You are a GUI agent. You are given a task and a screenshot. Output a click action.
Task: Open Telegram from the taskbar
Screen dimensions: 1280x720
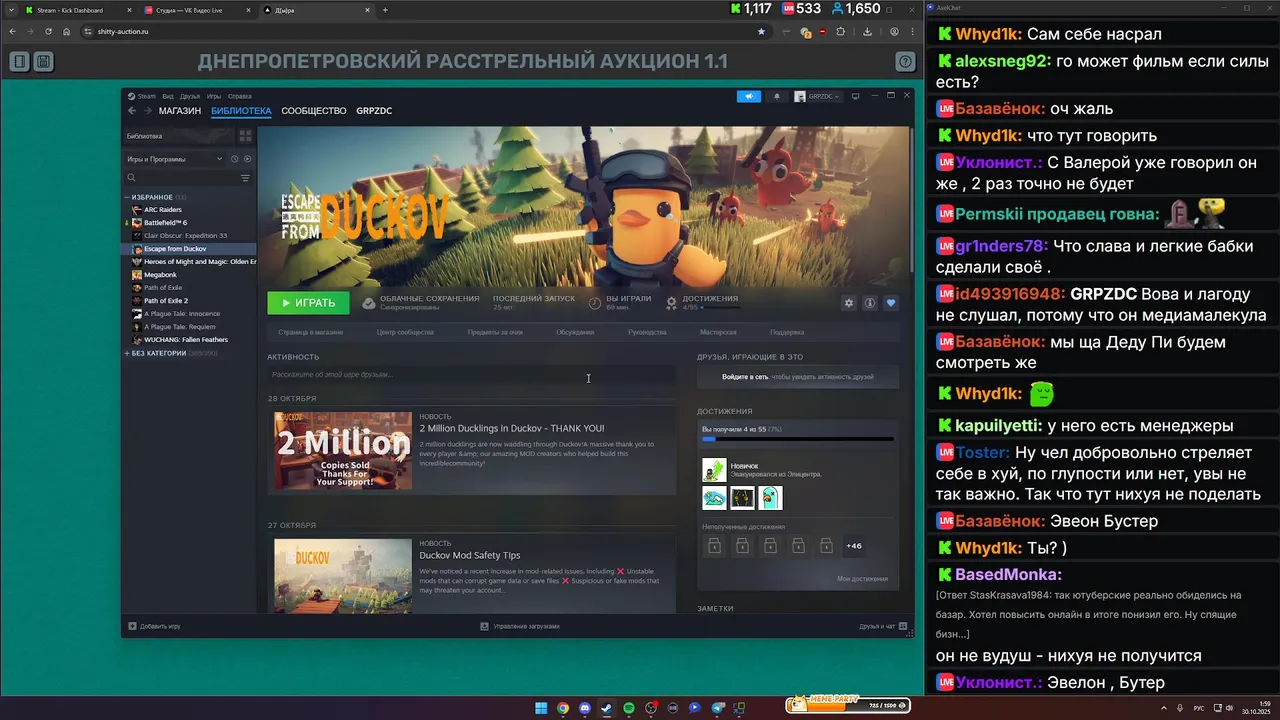[x=717, y=708]
